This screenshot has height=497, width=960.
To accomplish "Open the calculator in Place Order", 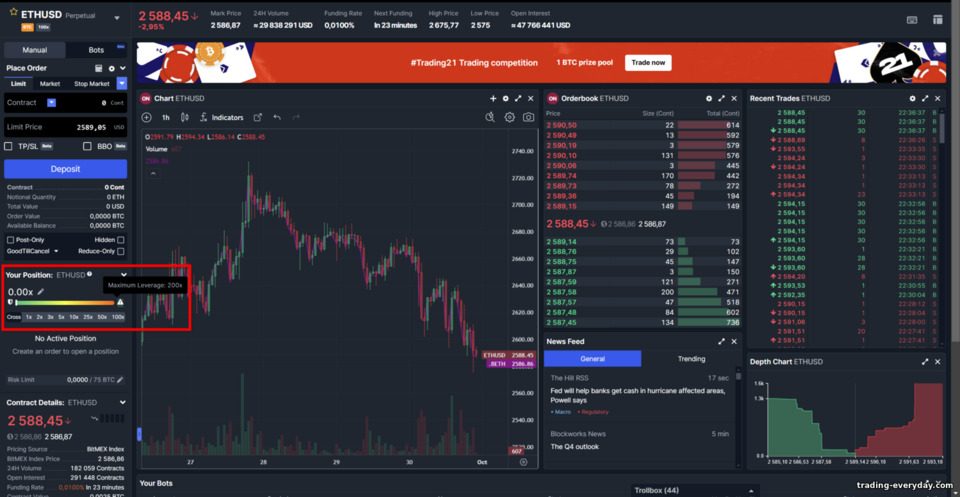I will pos(99,69).
